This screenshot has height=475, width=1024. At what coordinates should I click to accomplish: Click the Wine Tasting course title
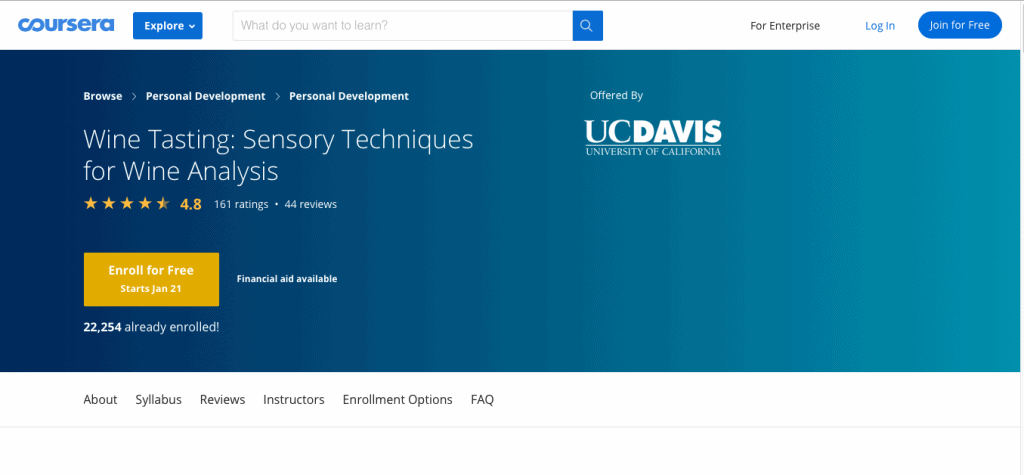coord(278,156)
